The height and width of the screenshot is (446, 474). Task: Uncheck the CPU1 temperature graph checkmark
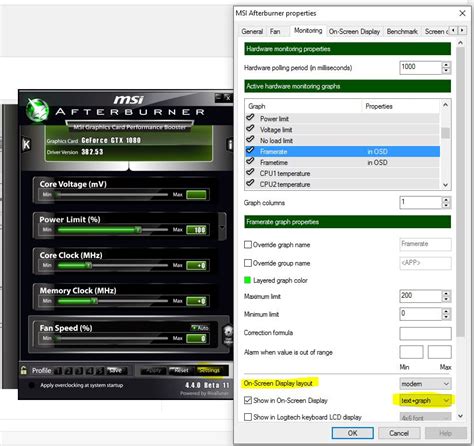point(250,173)
